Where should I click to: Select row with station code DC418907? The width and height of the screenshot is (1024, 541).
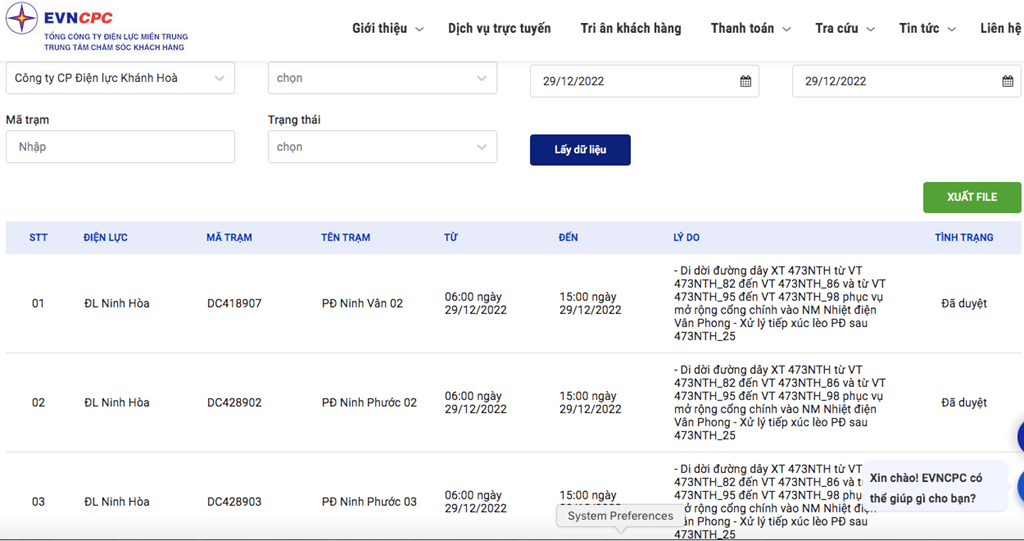[234, 303]
